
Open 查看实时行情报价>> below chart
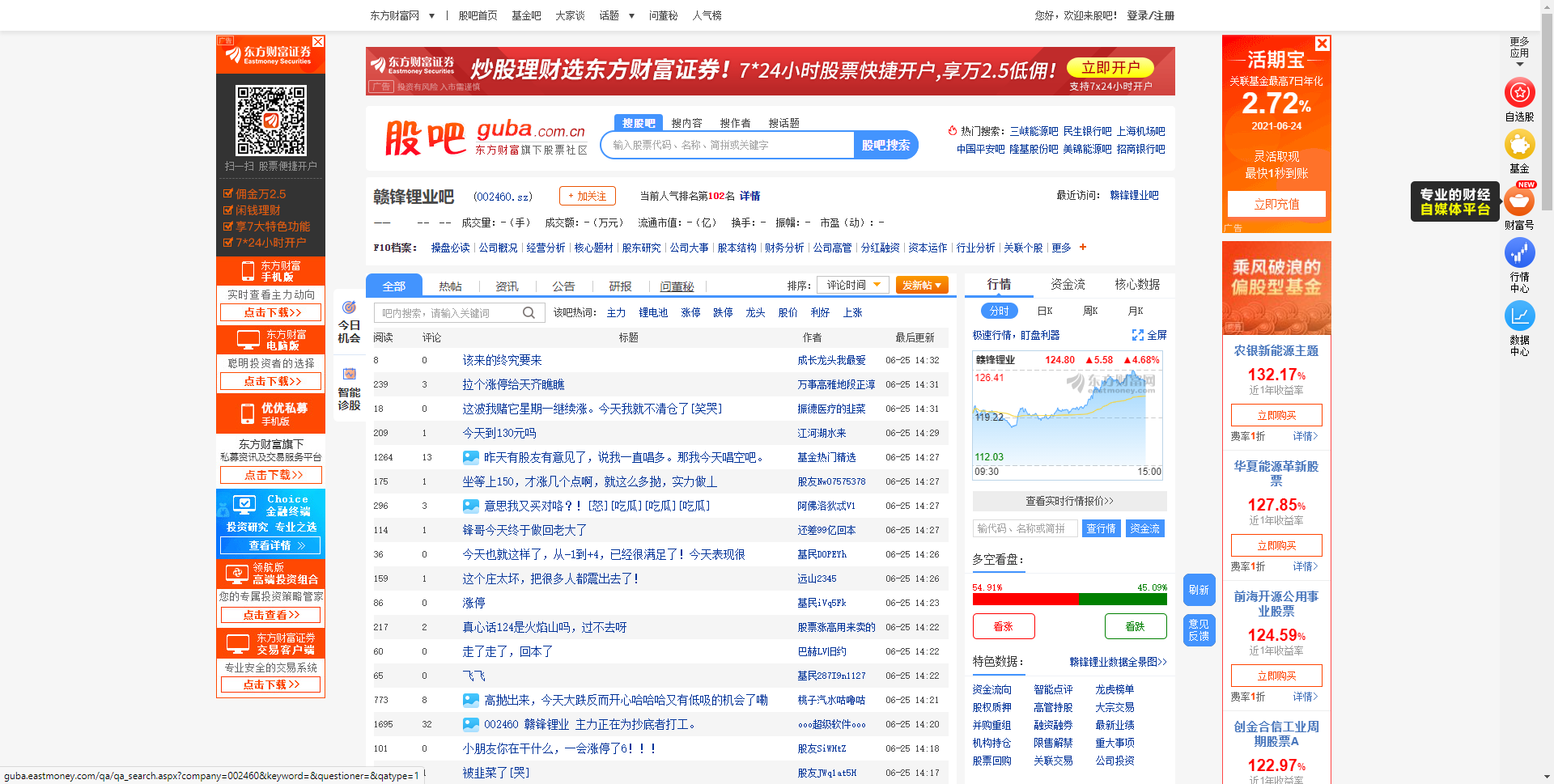coord(1069,501)
